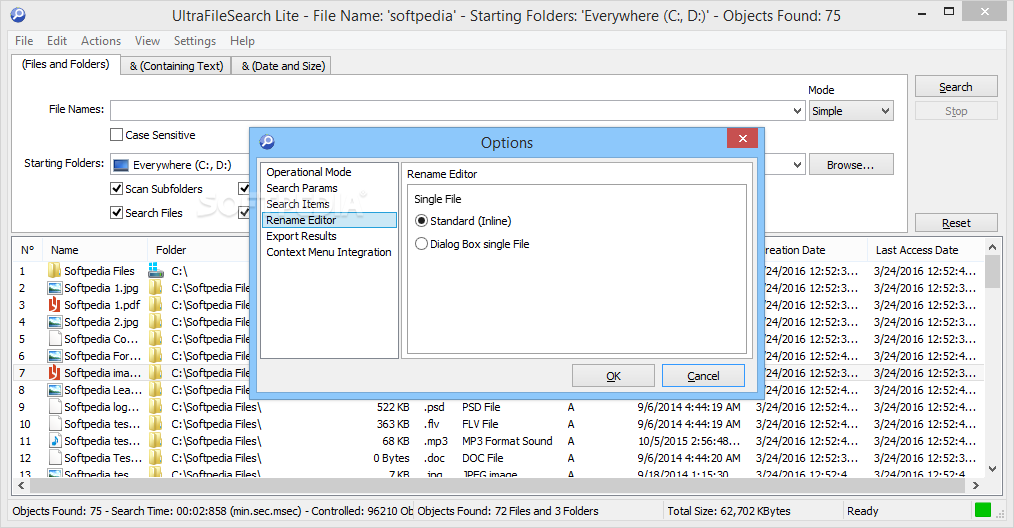Click the green status indicator in status bar
The width and height of the screenshot is (1014, 528).
coord(982,510)
